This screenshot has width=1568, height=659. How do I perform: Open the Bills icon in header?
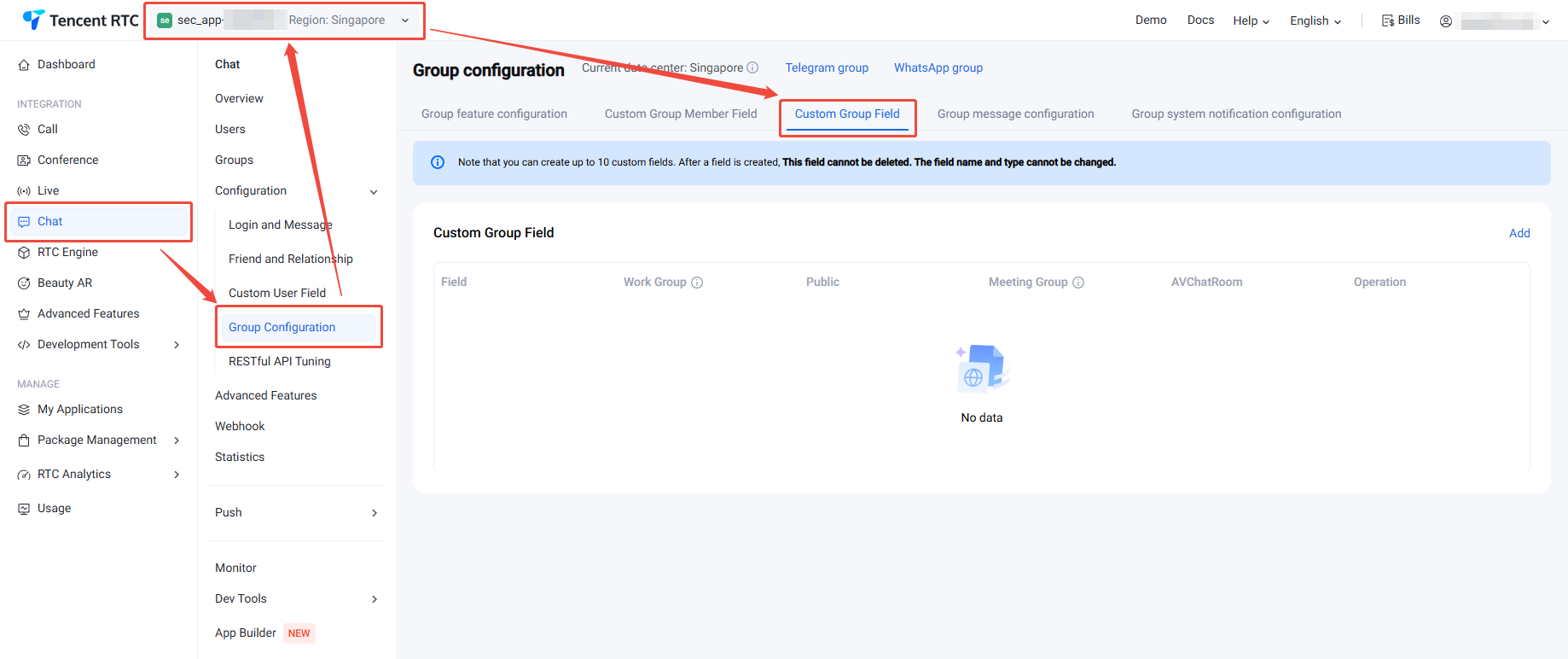(x=1388, y=20)
